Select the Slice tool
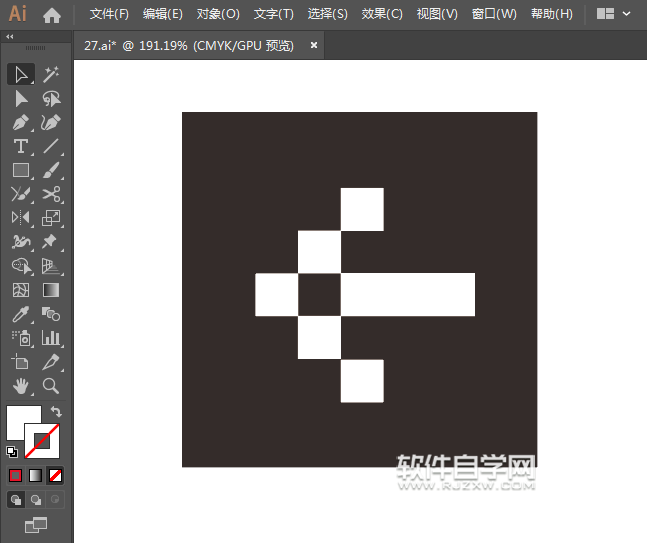 click(x=51, y=362)
